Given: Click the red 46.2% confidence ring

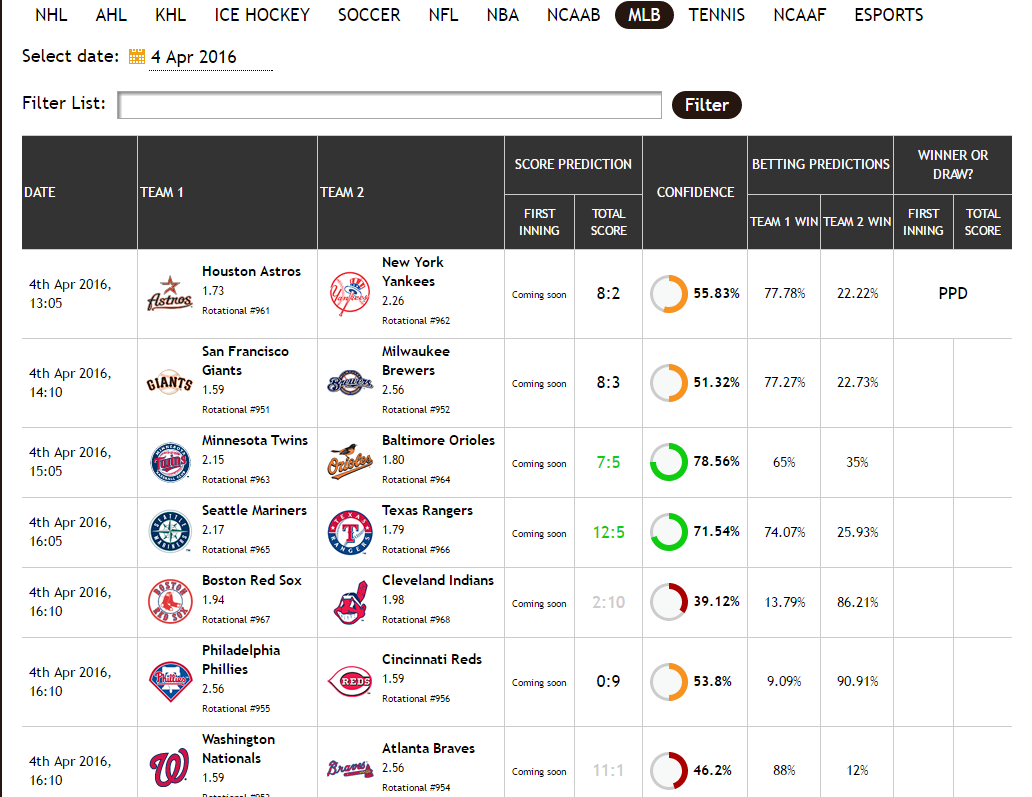Looking at the screenshot, I should coord(669,770).
